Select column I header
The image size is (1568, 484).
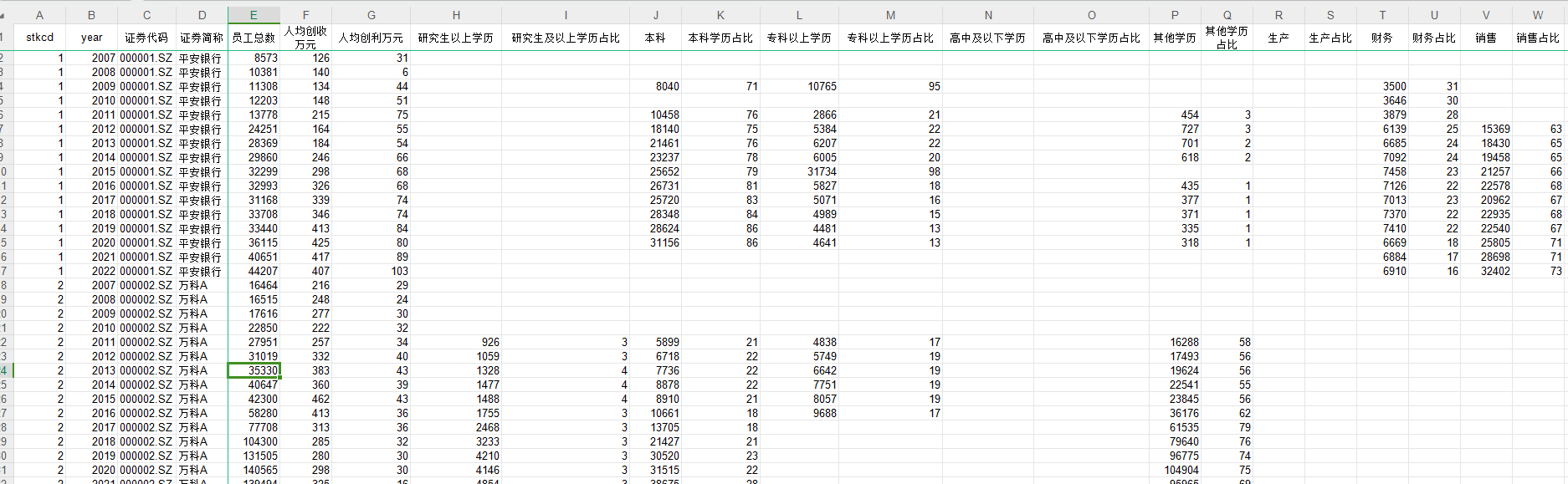[566, 15]
